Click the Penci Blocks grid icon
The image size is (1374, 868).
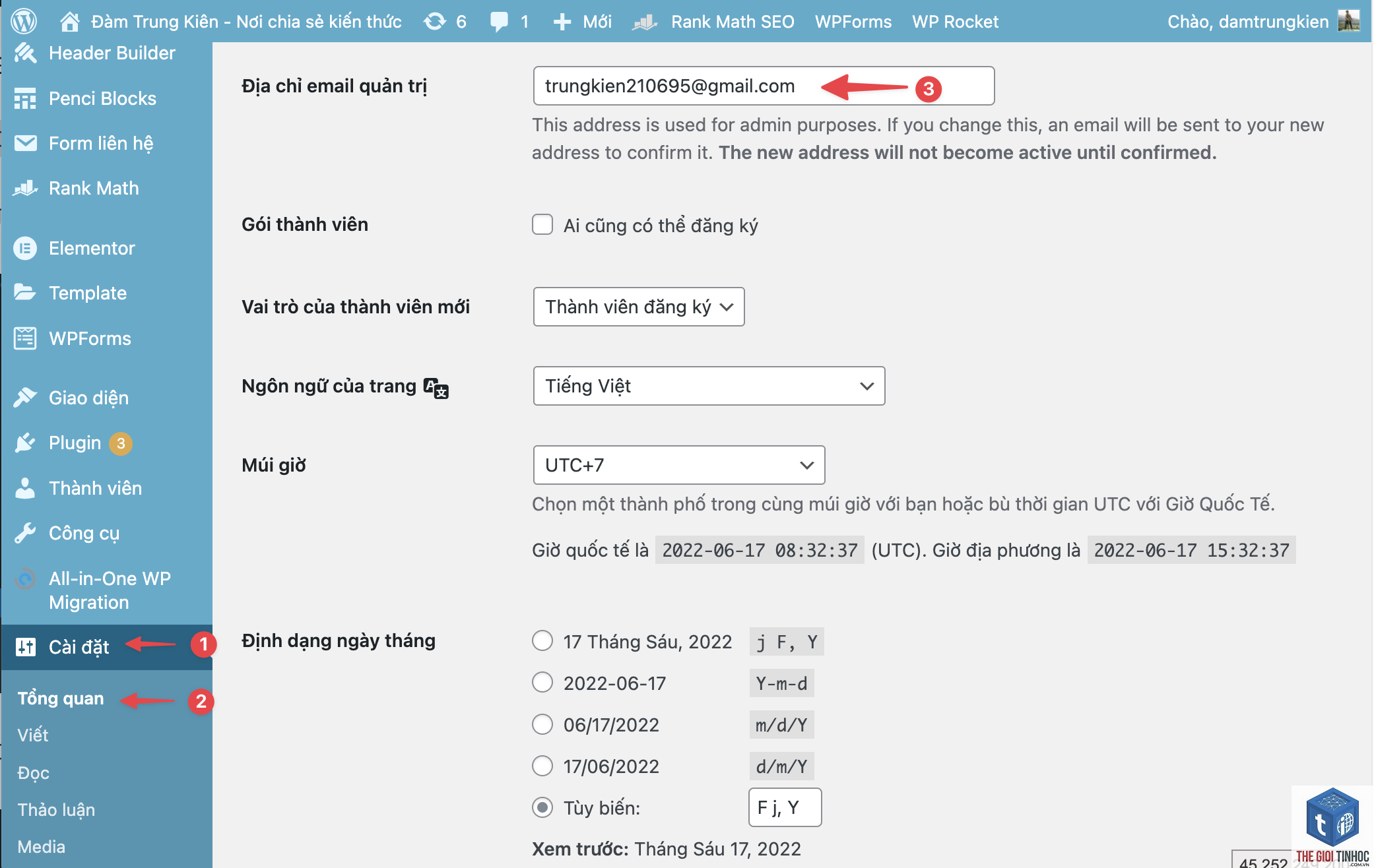click(x=25, y=98)
